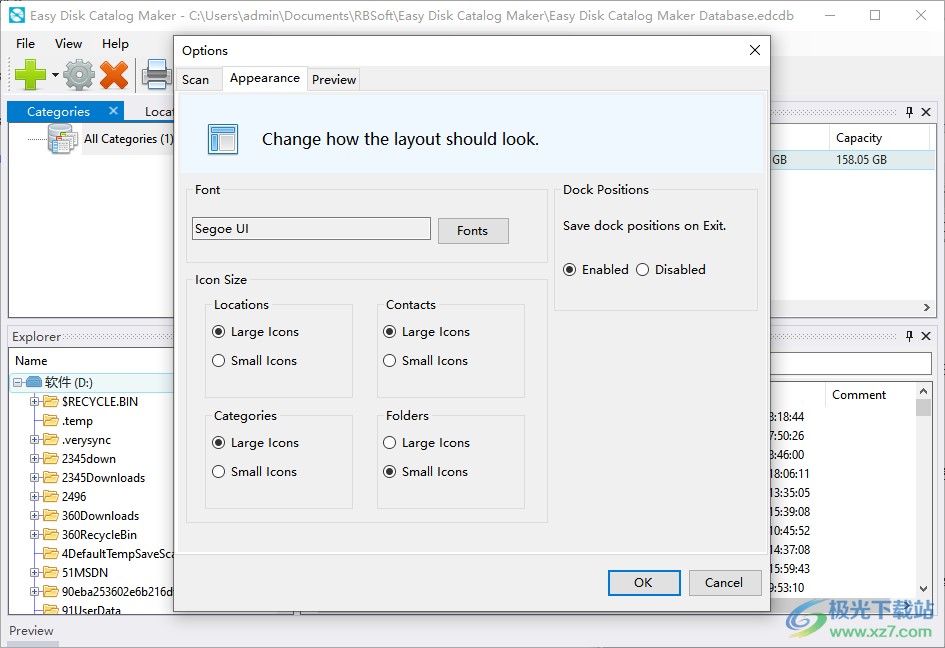Expand the 2345Downloads folder
Screen dimensions: 945x648
35,477
